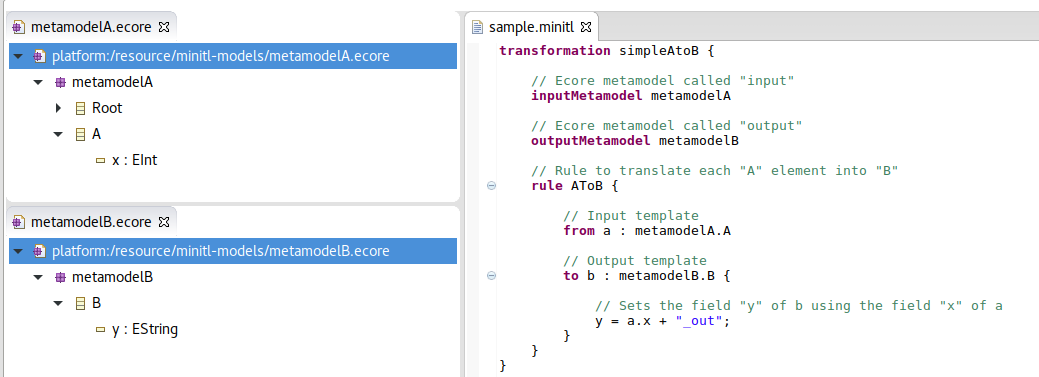Select the metamodelB package row
Image resolution: width=1039 pixels, height=377 pixels.
tap(113, 278)
